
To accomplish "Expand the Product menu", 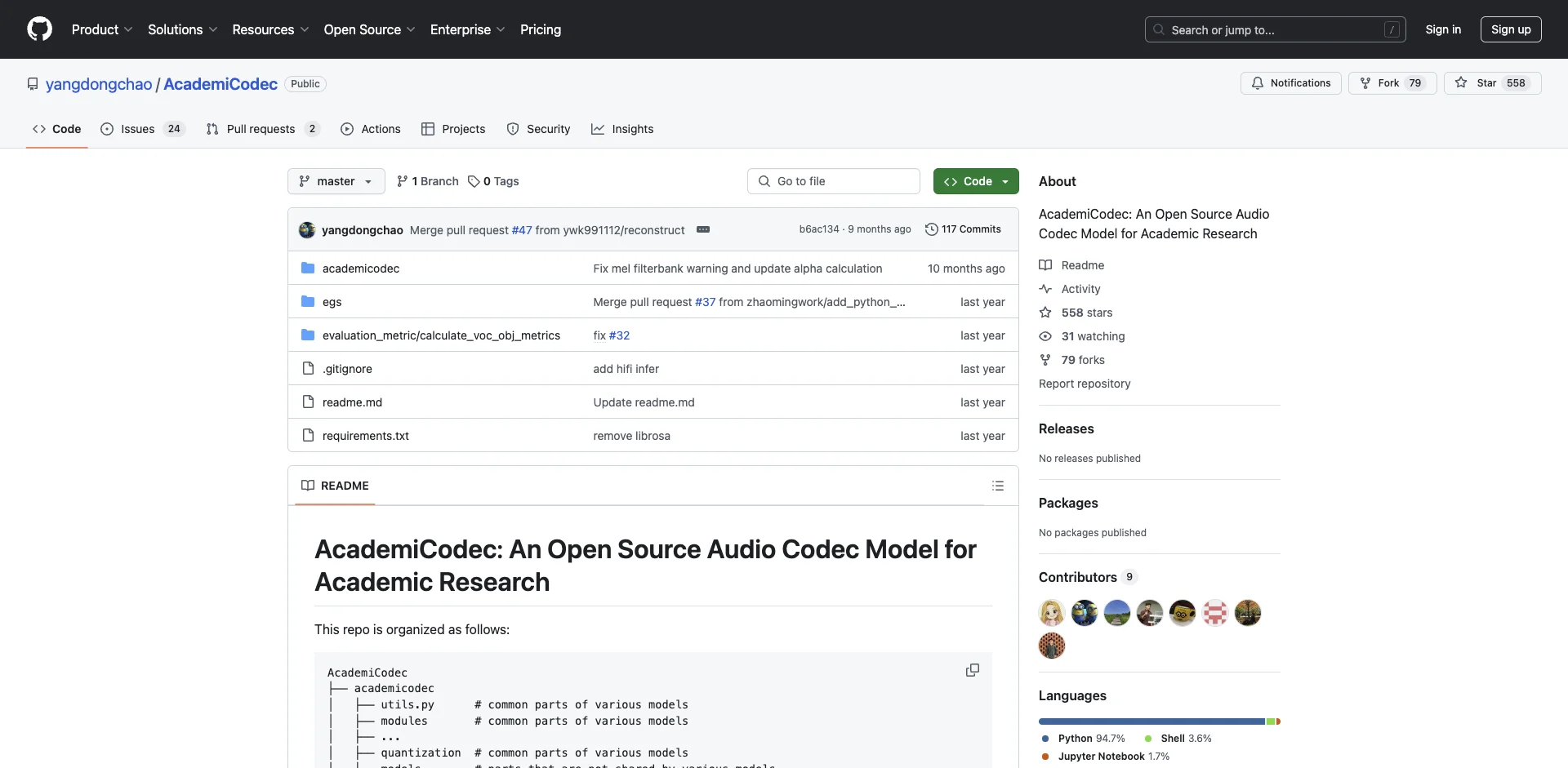I will pyautogui.click(x=102, y=29).
